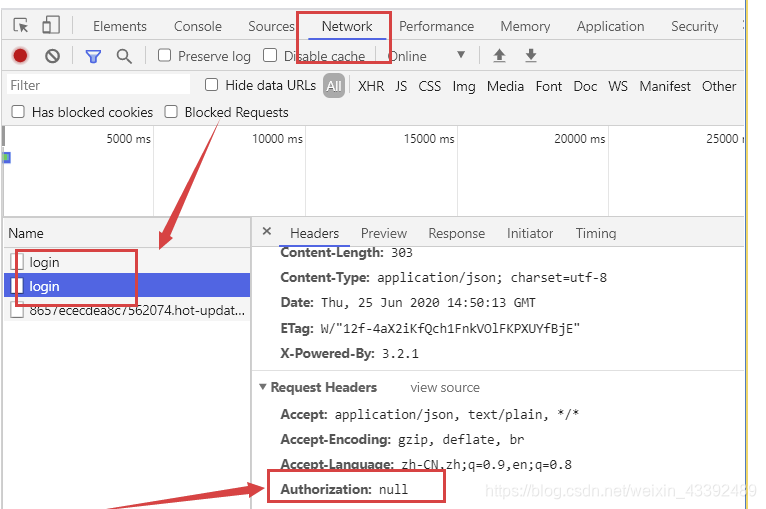Image resolution: width=766 pixels, height=509 pixels.
Task: Click the 15000 ms timeline marker
Action: click(429, 139)
